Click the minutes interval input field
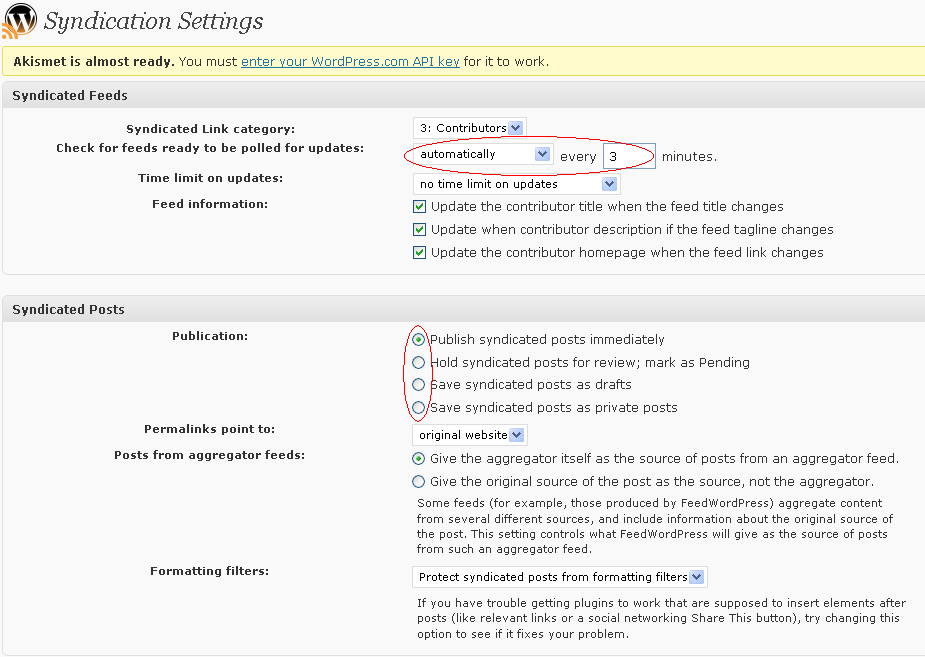 click(629, 156)
